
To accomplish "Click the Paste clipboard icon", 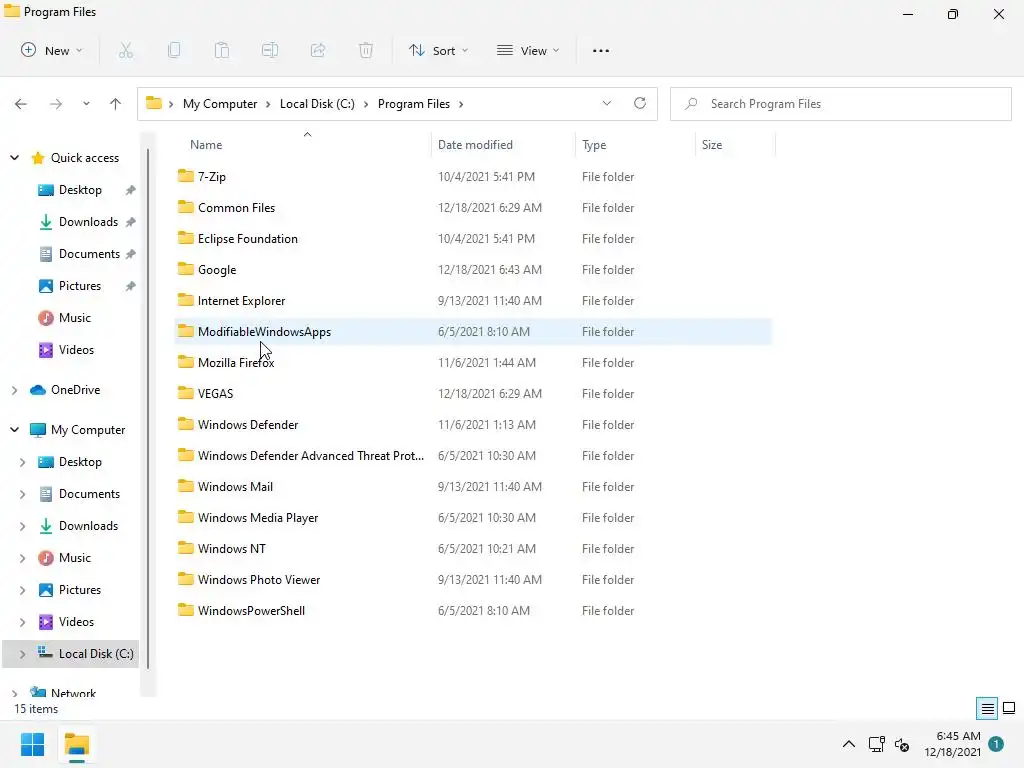I will (x=222, y=50).
